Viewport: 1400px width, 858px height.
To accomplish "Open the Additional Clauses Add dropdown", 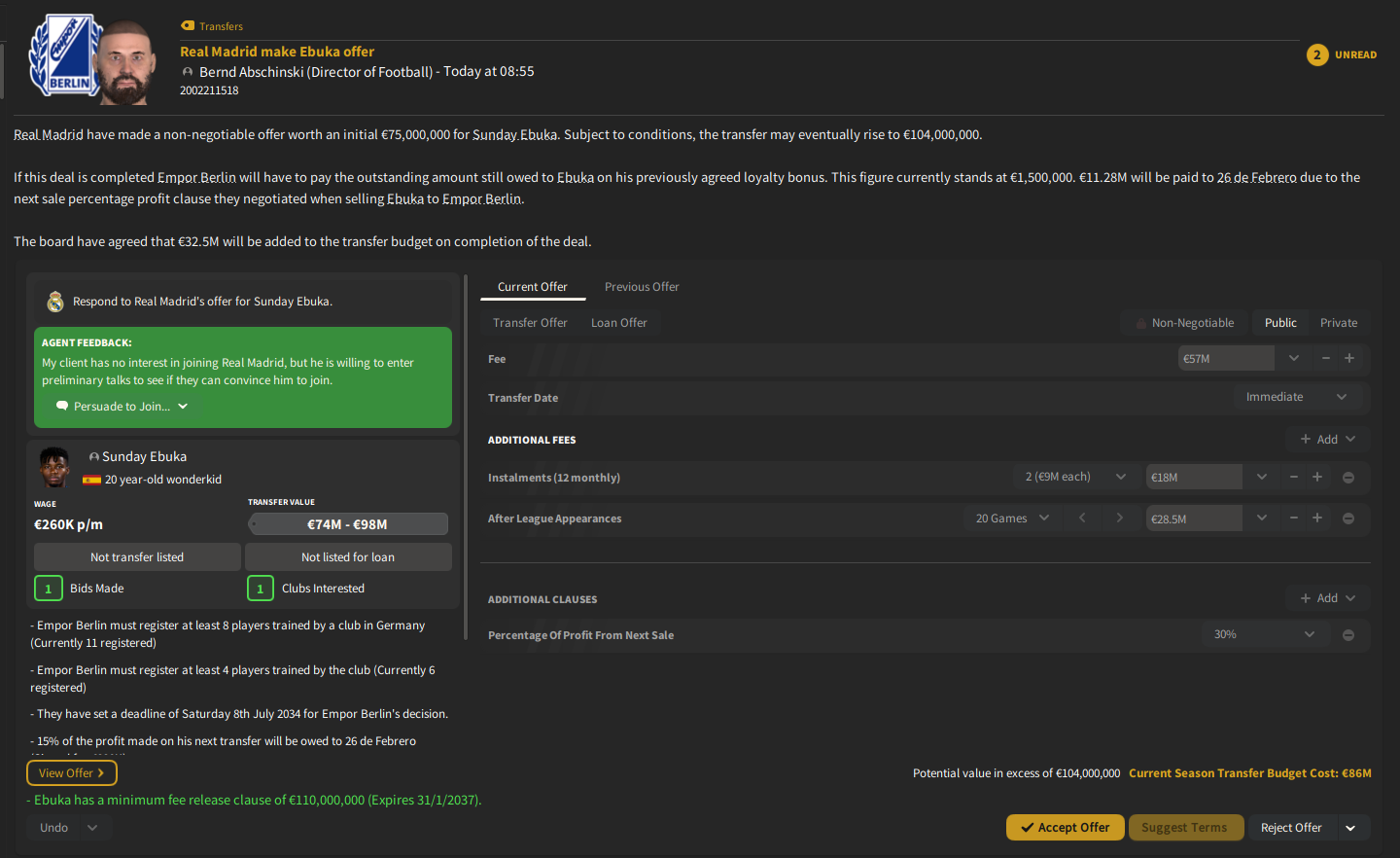I will 1327,598.
